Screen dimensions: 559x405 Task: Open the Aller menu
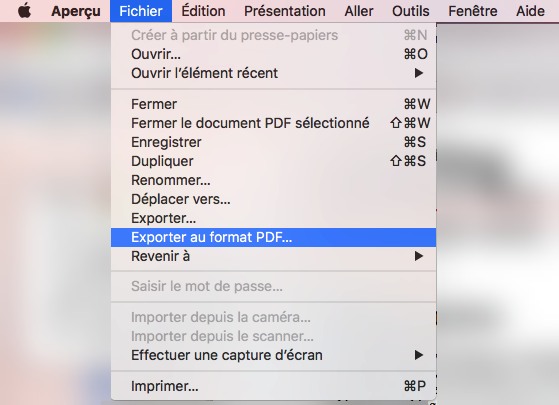point(359,11)
